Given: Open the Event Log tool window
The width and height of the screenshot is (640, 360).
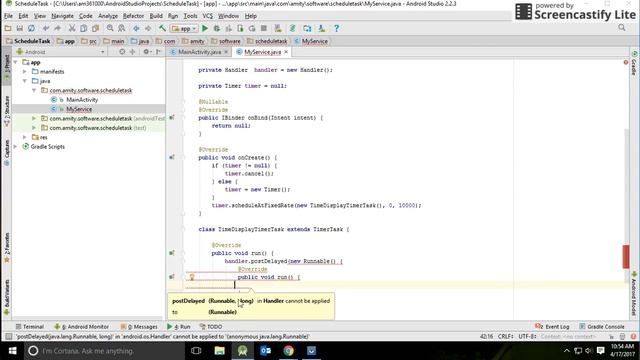Looking at the screenshot, I should tap(552, 327).
